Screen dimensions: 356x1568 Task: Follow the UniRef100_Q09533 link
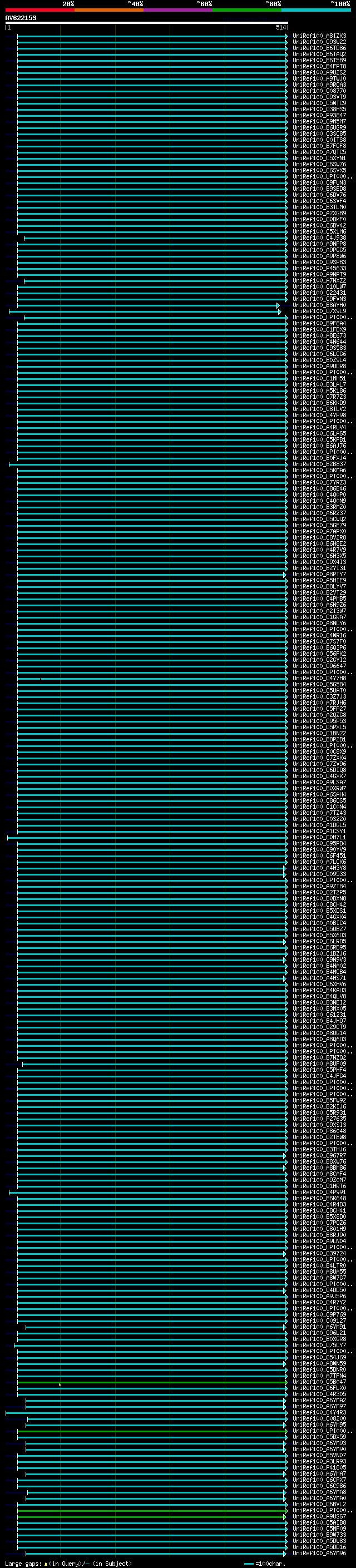click(x=319, y=874)
